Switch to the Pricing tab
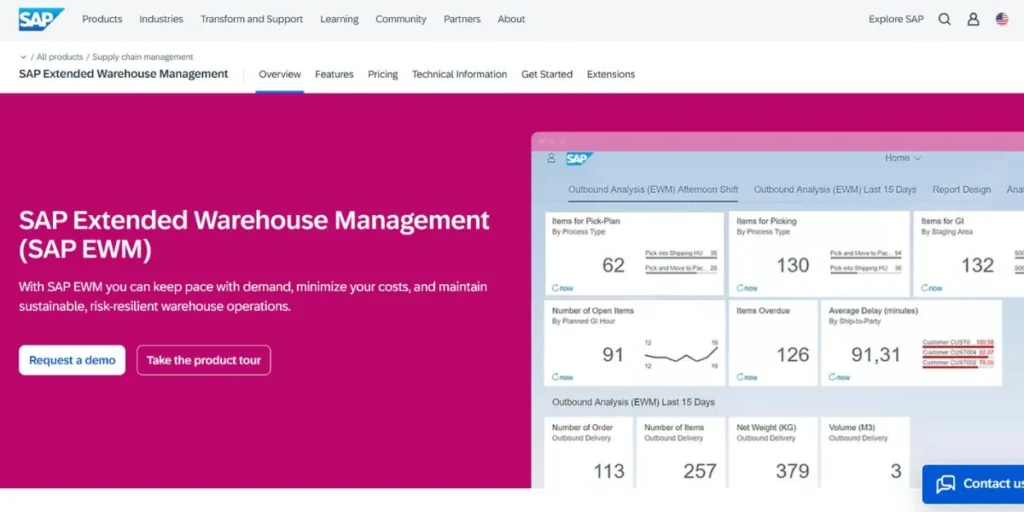 click(382, 74)
